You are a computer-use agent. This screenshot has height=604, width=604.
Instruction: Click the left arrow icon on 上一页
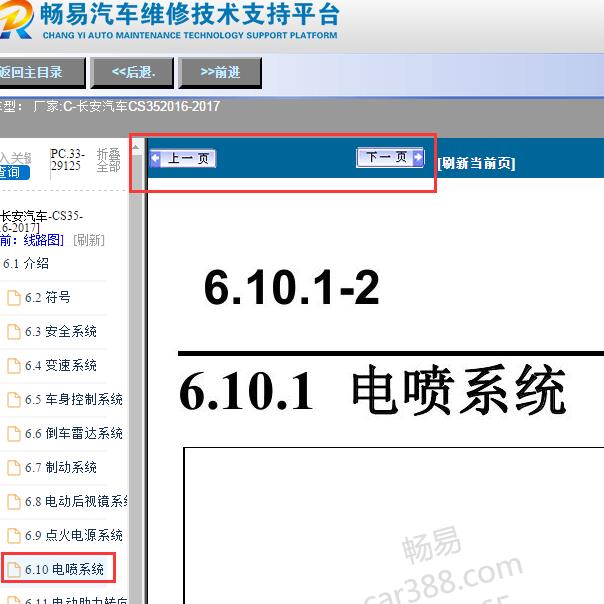[x=156, y=158]
